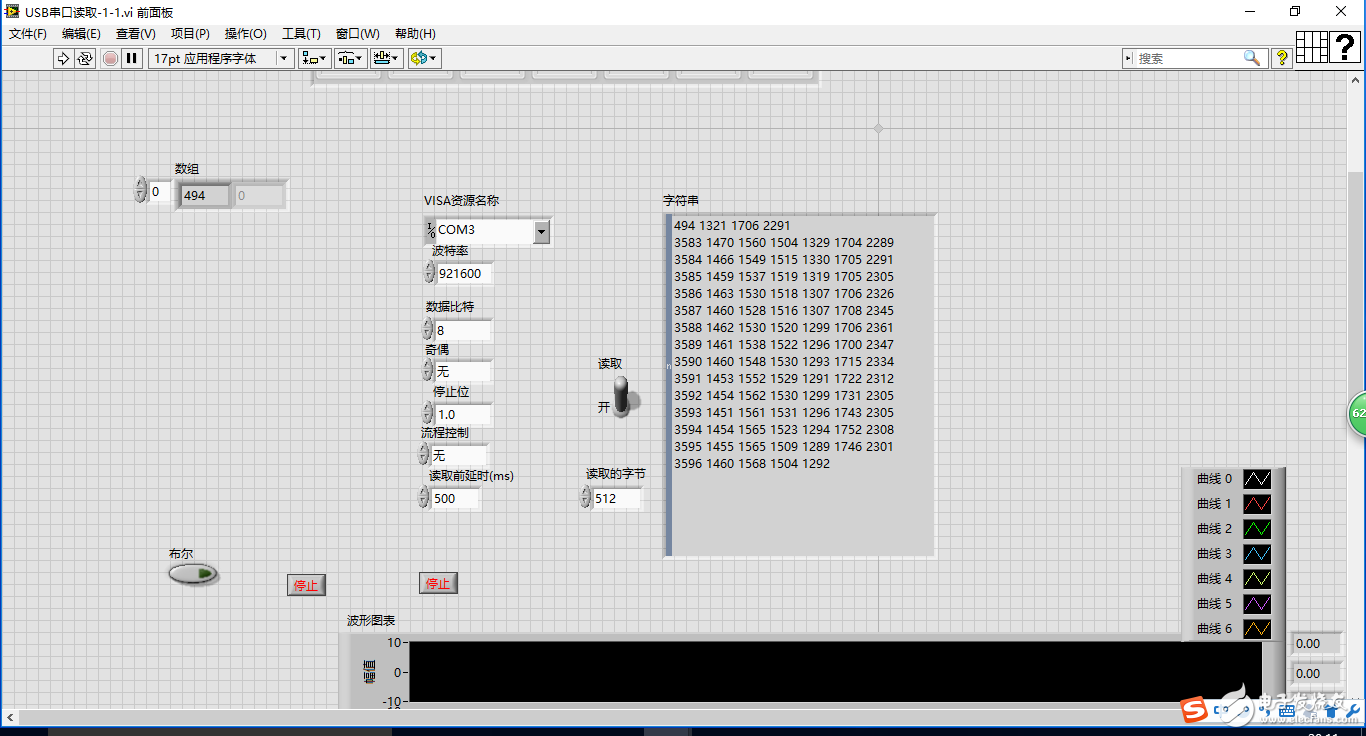Show Context Help with yellow question mark
This screenshot has height=736, width=1366.
1281,59
